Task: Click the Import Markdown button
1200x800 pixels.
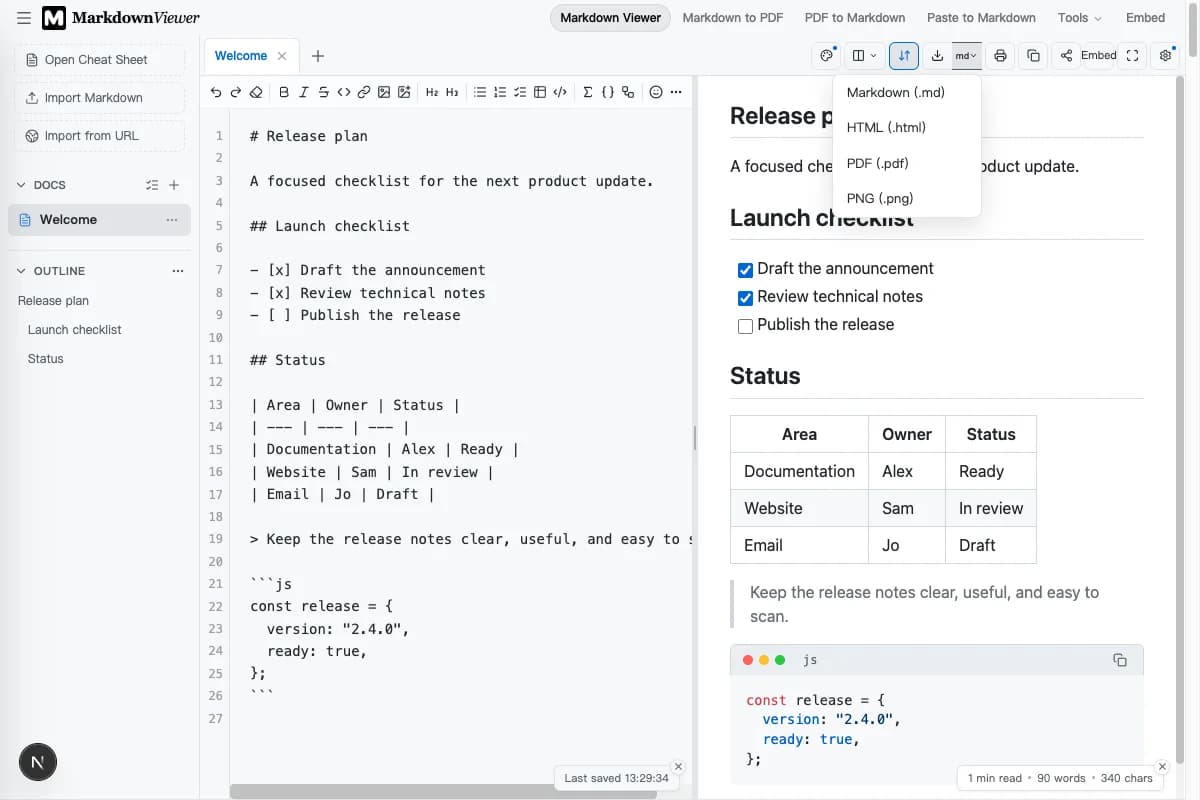Action: (x=100, y=98)
